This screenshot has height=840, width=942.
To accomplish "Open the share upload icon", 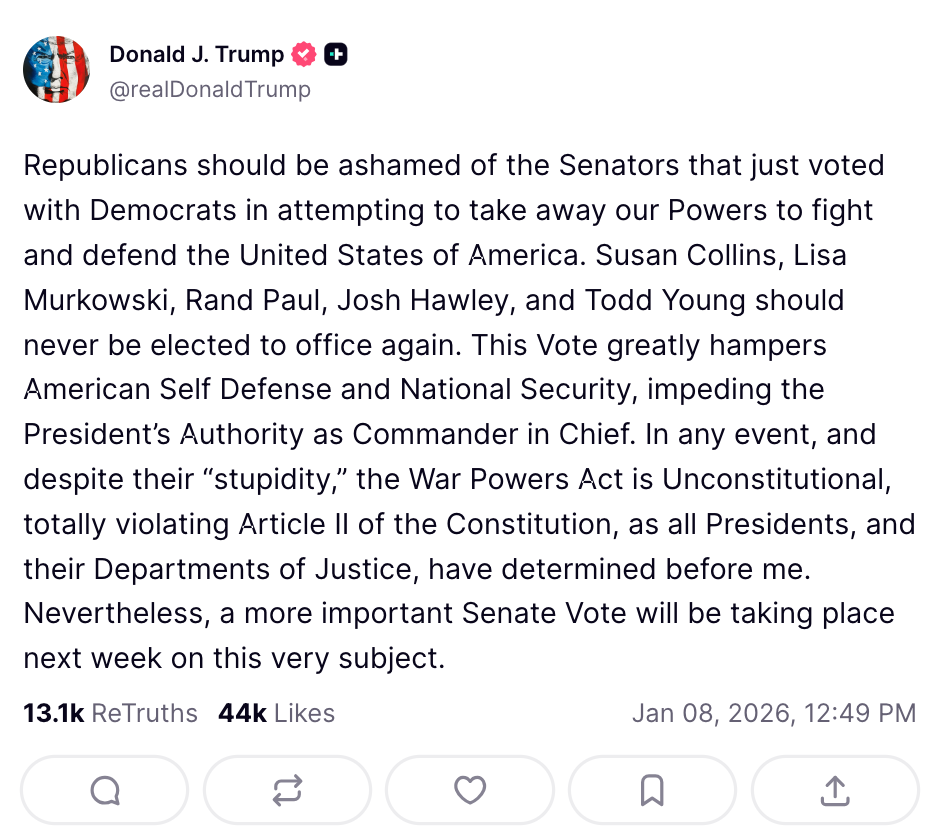I will [x=834, y=791].
